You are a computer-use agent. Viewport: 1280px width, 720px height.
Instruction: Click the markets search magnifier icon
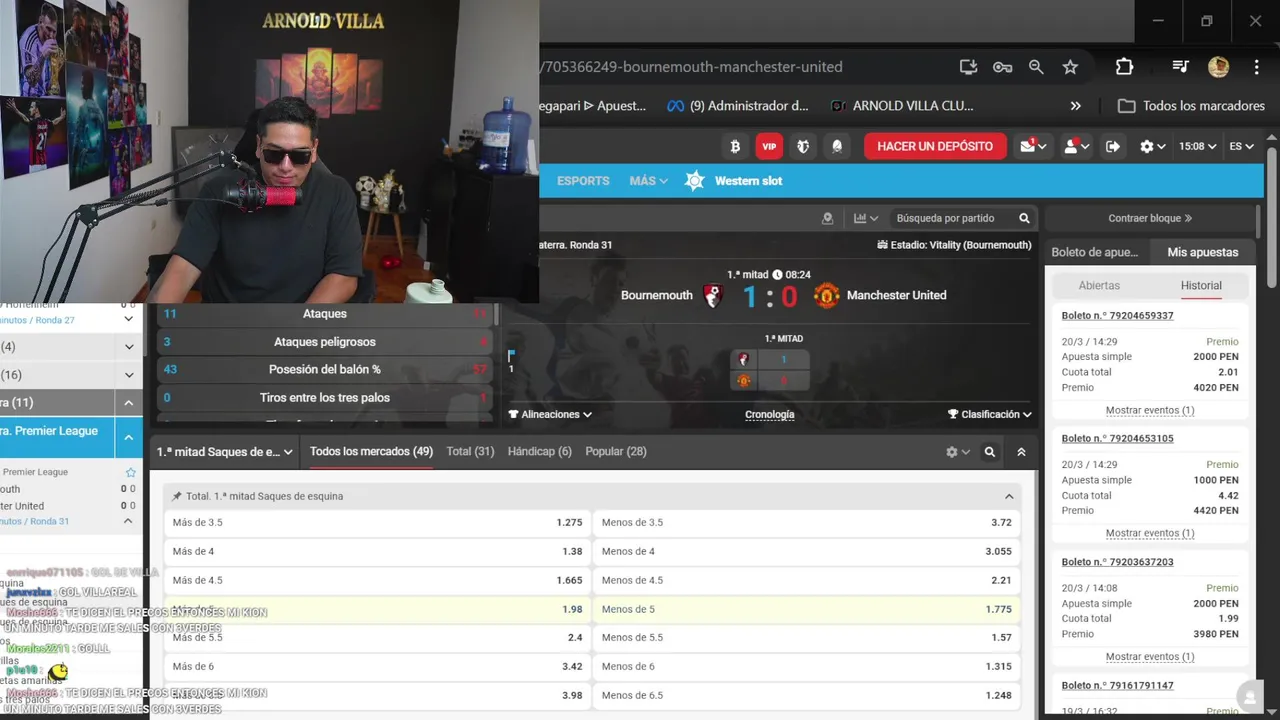coord(990,452)
